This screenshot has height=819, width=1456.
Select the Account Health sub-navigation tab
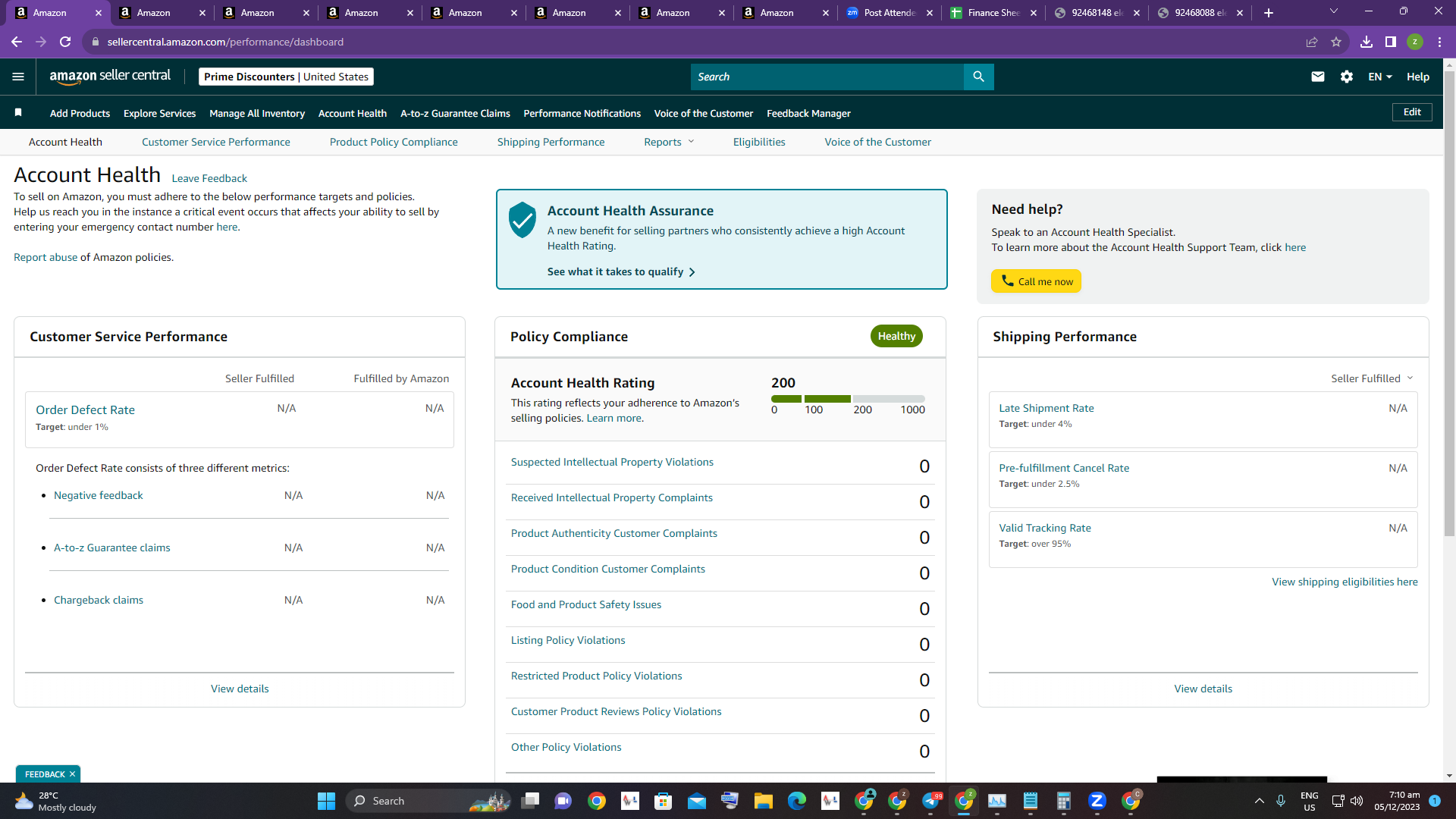65,142
